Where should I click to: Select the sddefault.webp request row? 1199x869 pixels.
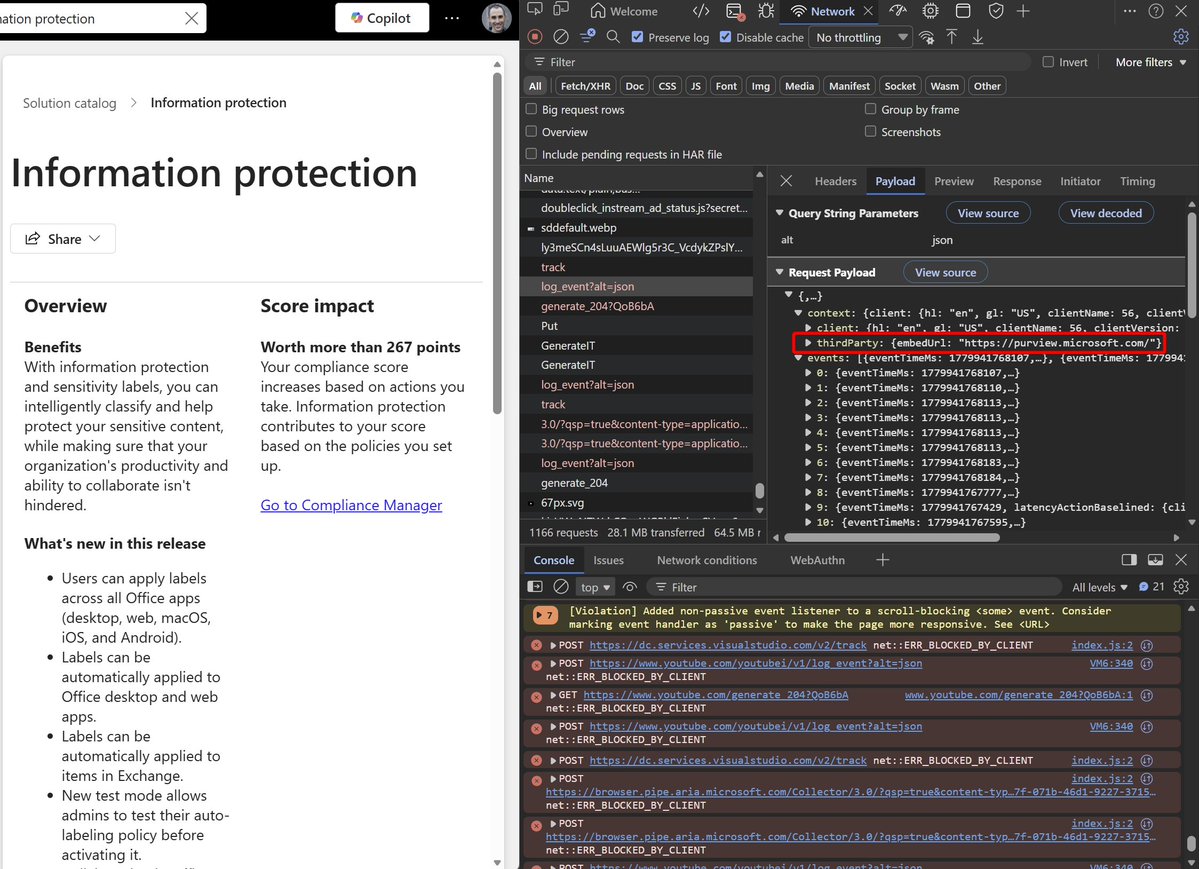tap(636, 227)
